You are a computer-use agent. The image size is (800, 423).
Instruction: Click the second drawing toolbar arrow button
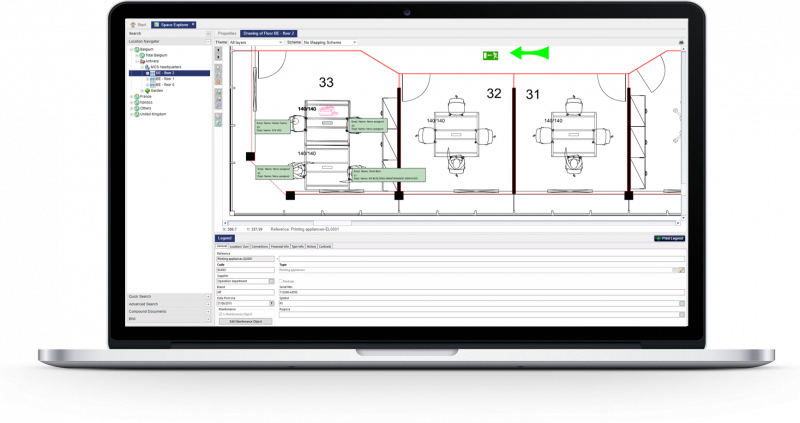coord(218,57)
